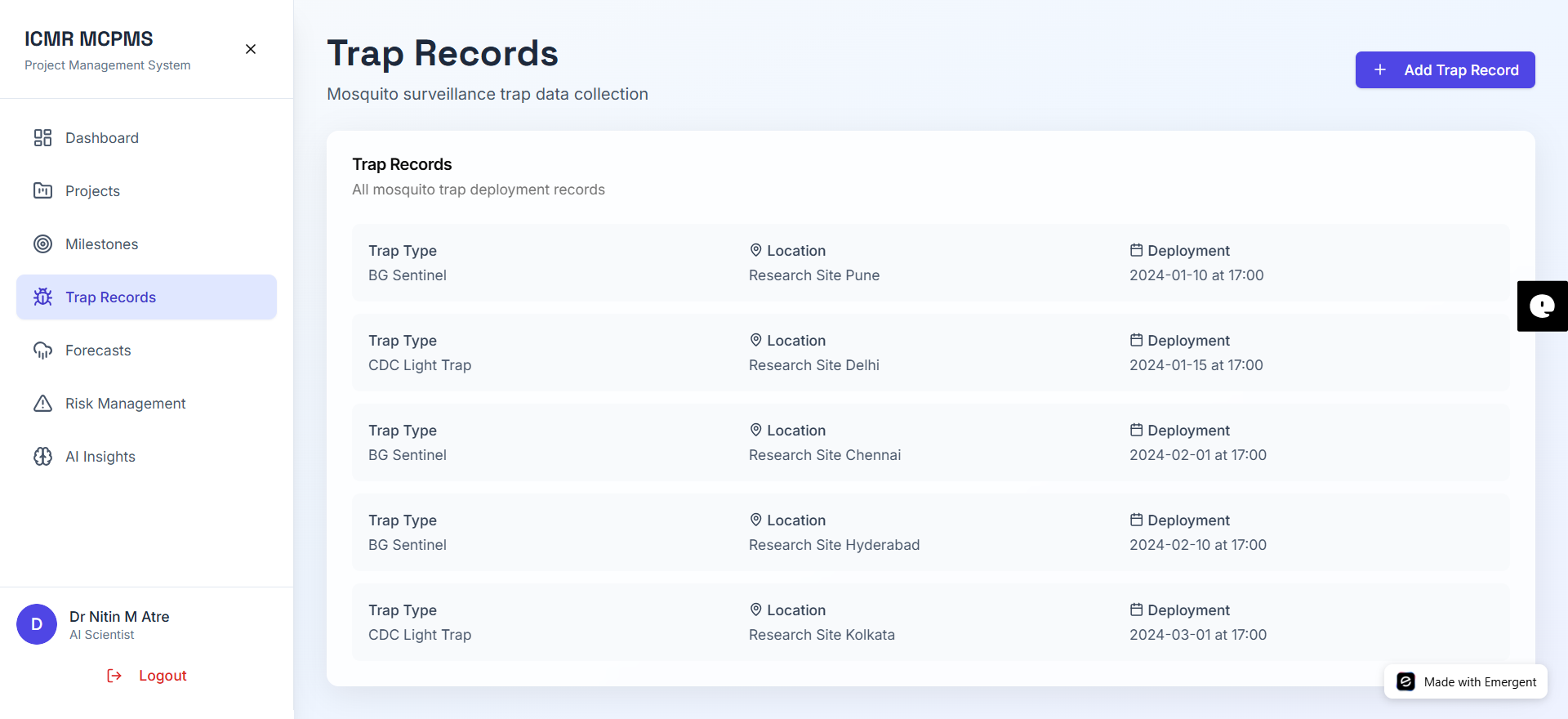
Task: Go to the Milestones page
Action: tap(101, 244)
